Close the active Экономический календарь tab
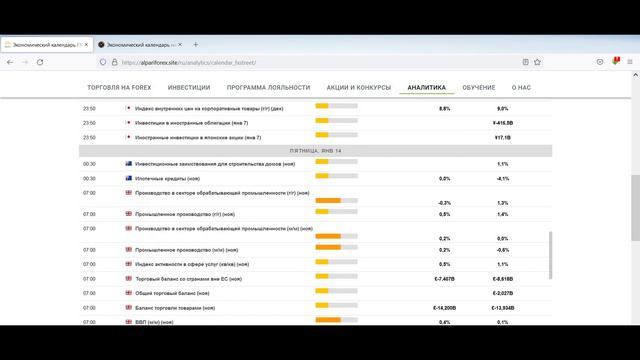 pos(86,44)
